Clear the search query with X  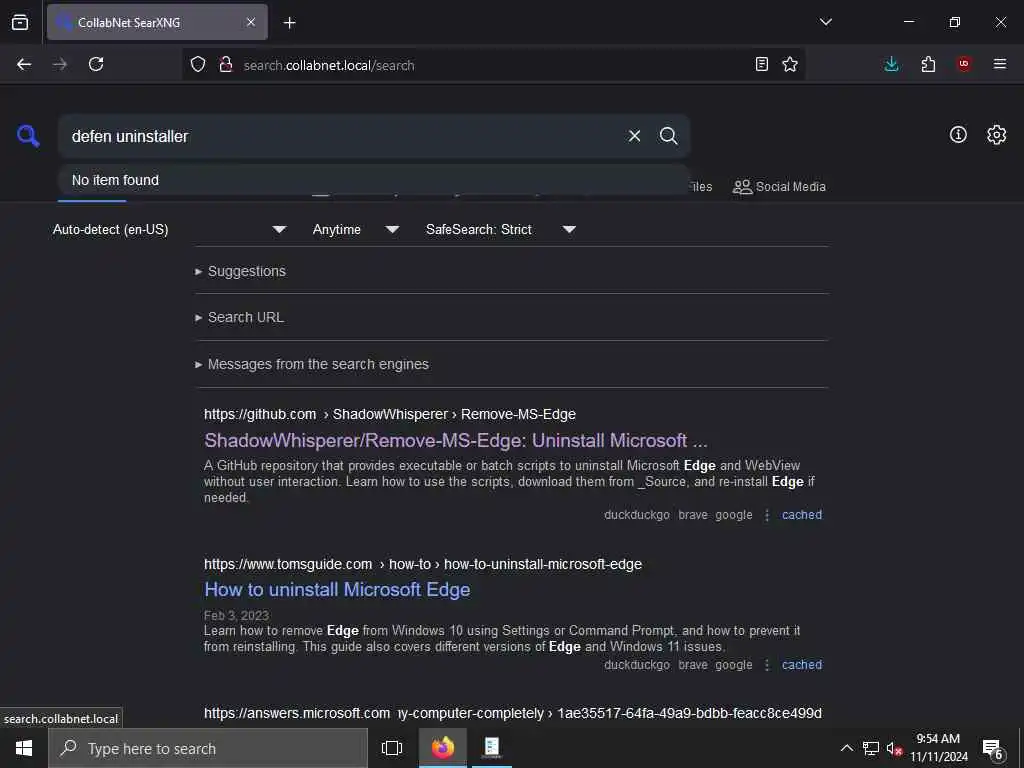[x=634, y=136]
